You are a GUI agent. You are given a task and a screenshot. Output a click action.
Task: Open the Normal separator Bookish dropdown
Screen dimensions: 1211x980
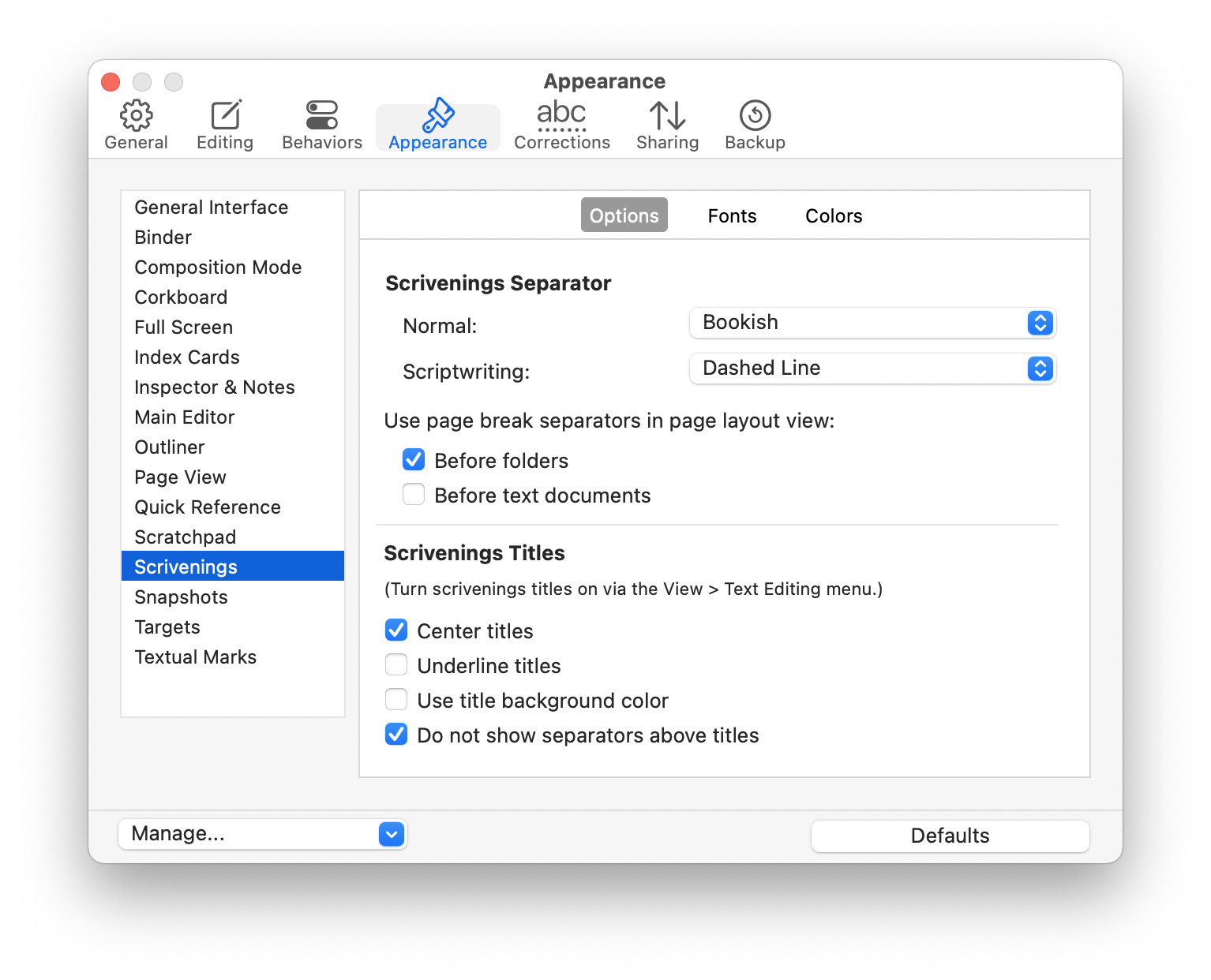point(872,323)
